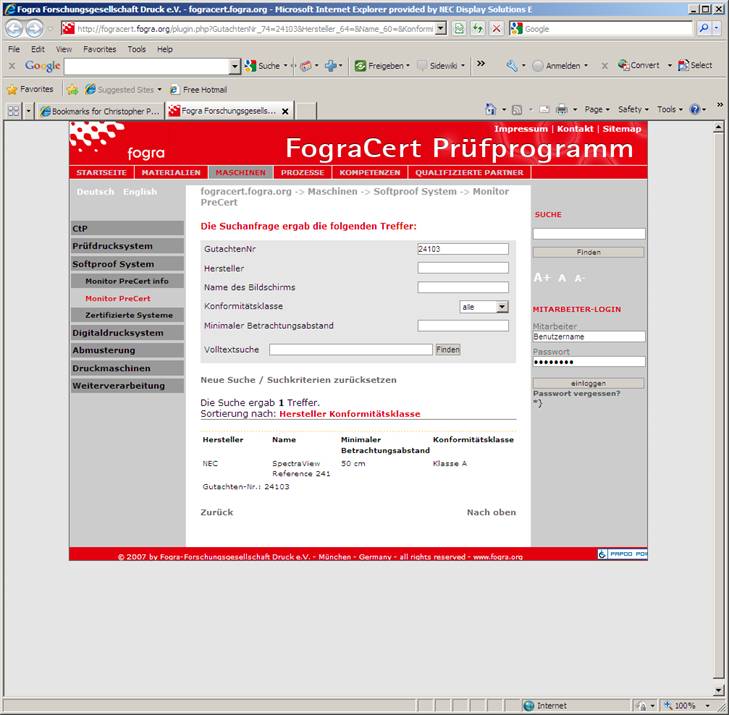Open the PROZESSE navigation tab
The height and width of the screenshot is (715, 729).
click(302, 172)
